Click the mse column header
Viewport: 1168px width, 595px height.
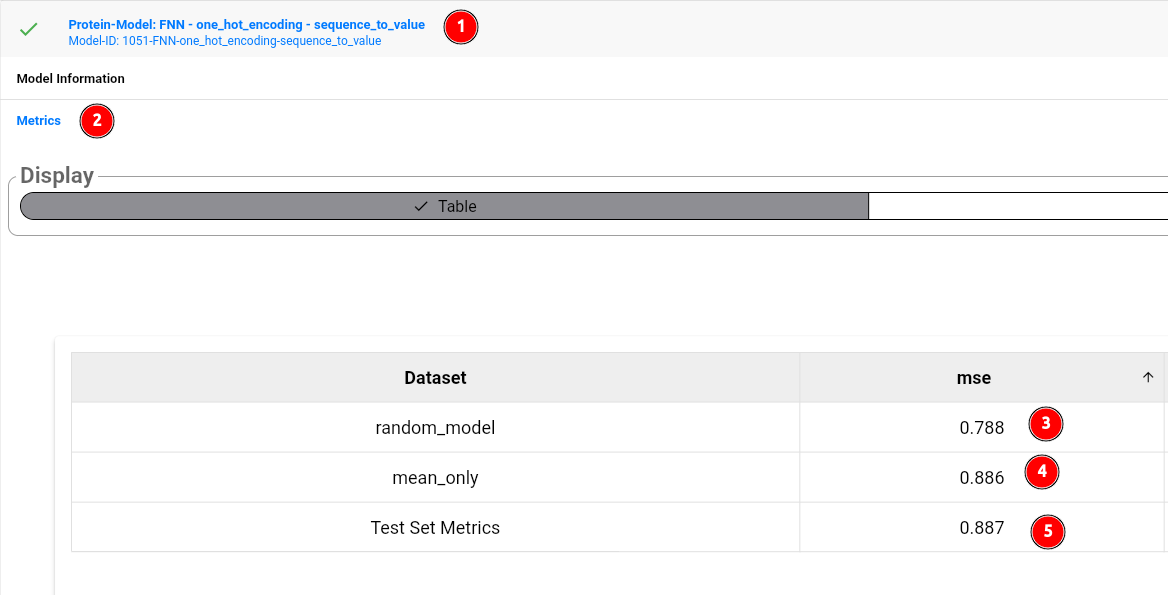pyautogui.click(x=973, y=378)
